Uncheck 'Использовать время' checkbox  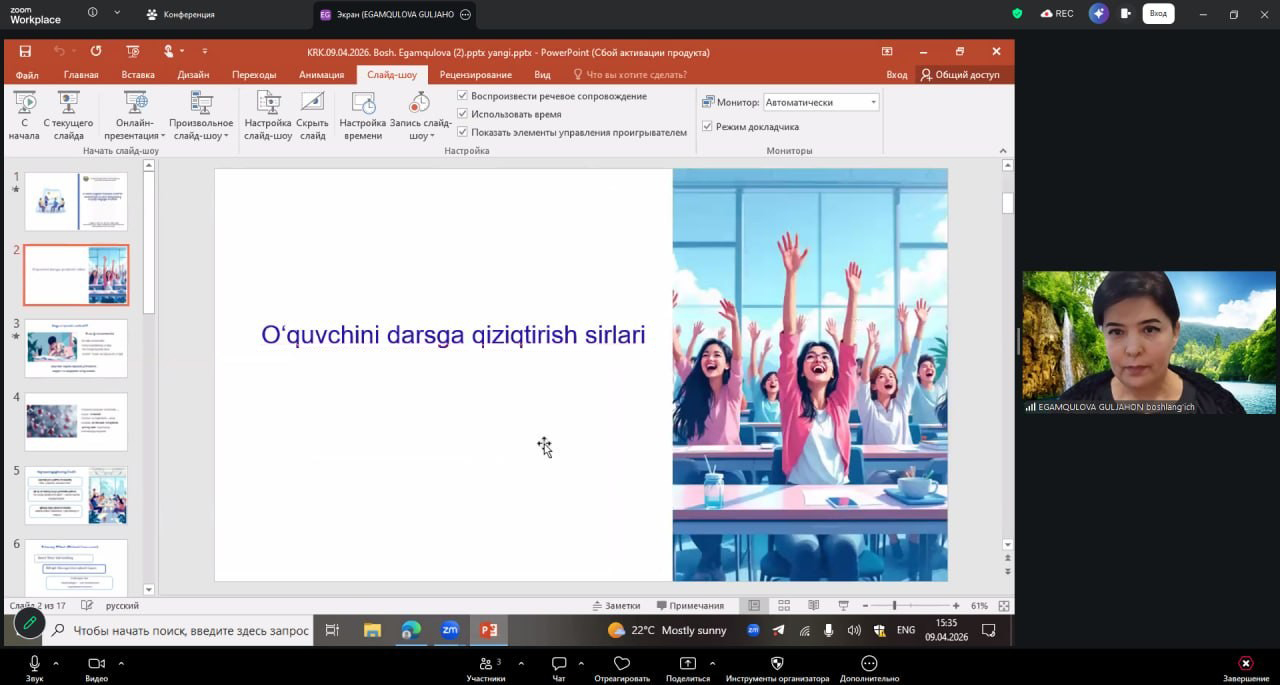click(463, 114)
